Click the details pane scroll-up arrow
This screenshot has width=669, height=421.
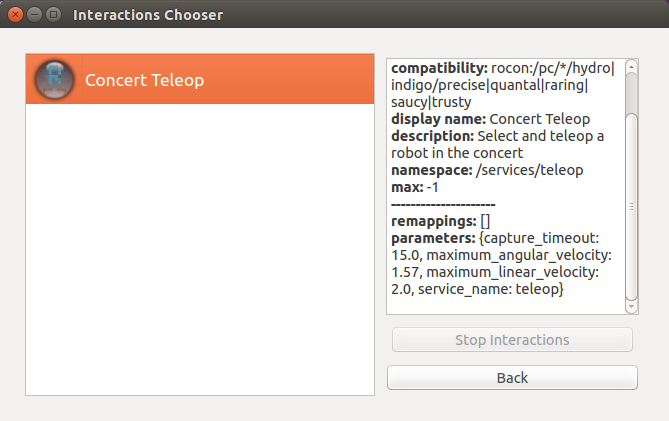coord(631,67)
